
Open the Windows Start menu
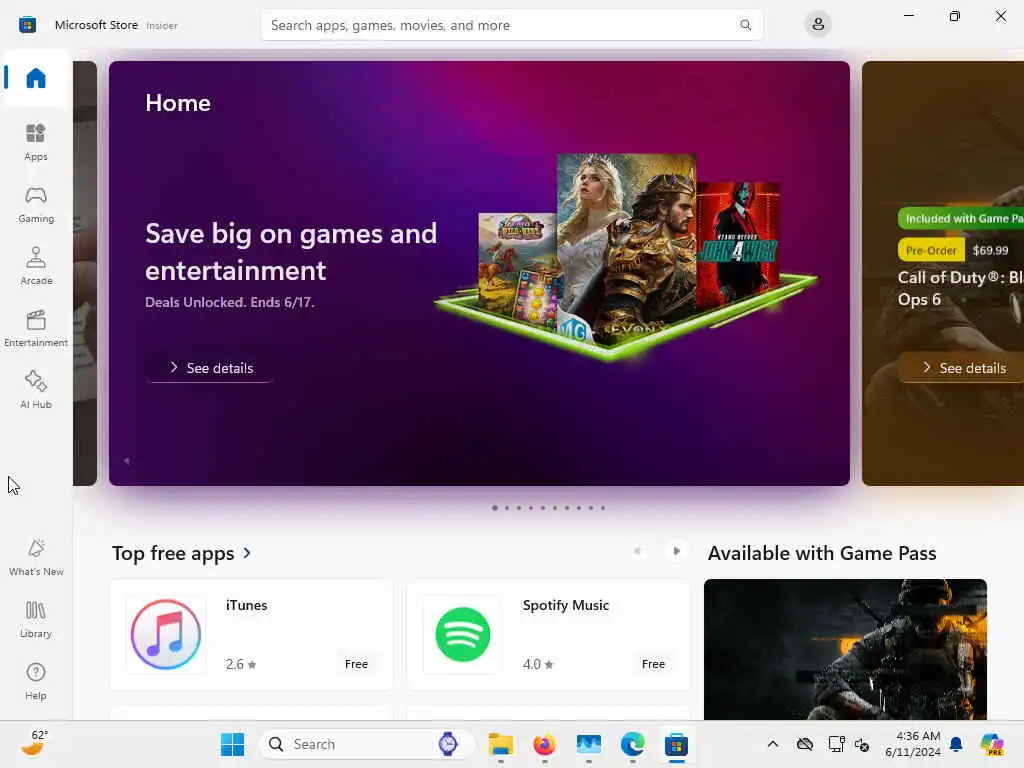[232, 744]
